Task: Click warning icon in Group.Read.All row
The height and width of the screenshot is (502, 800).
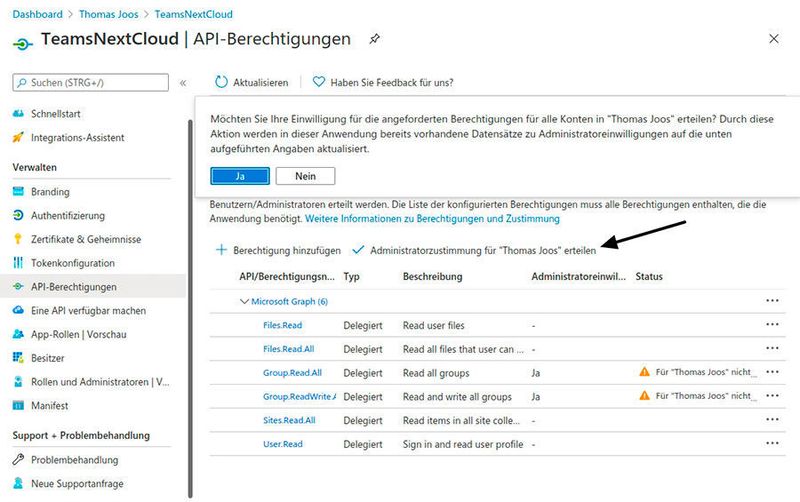Action: pos(644,372)
